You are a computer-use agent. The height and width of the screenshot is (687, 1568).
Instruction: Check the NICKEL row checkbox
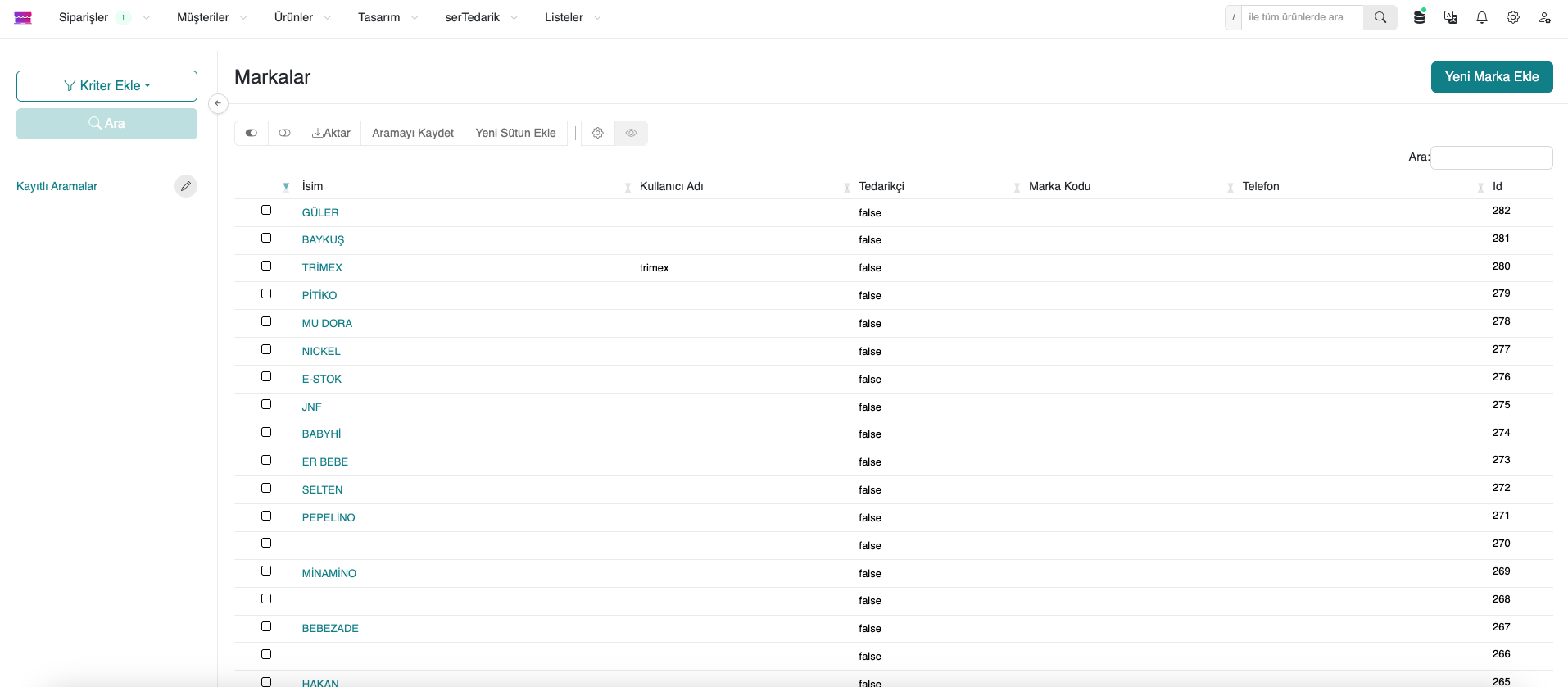coord(266,349)
